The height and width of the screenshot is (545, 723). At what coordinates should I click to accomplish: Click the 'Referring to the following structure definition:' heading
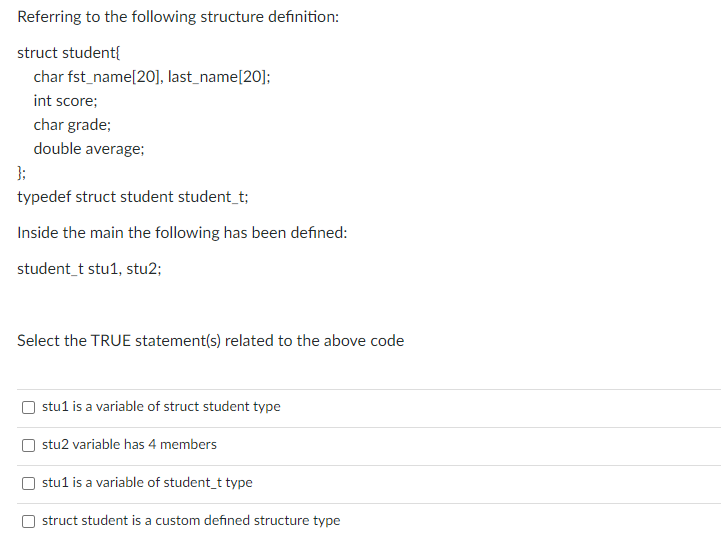coord(178,17)
